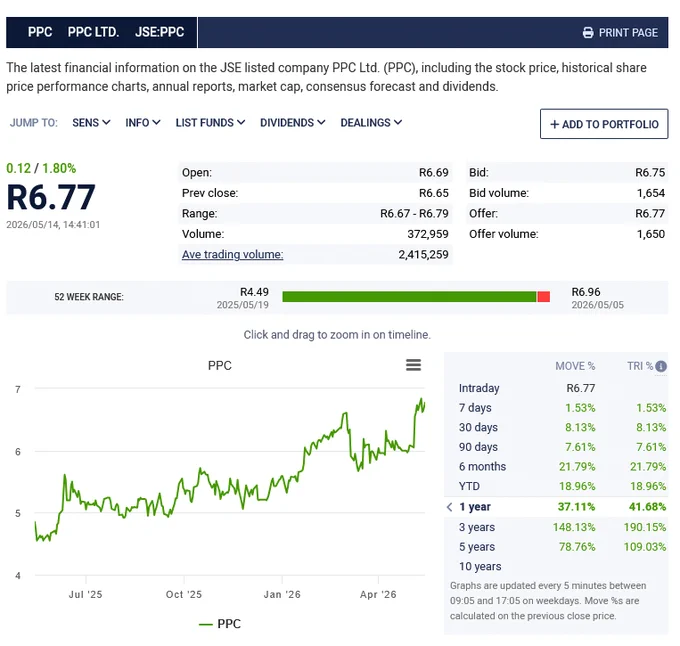Select the 5 years period row
This screenshot has width=680, height=646.
click(x=556, y=547)
